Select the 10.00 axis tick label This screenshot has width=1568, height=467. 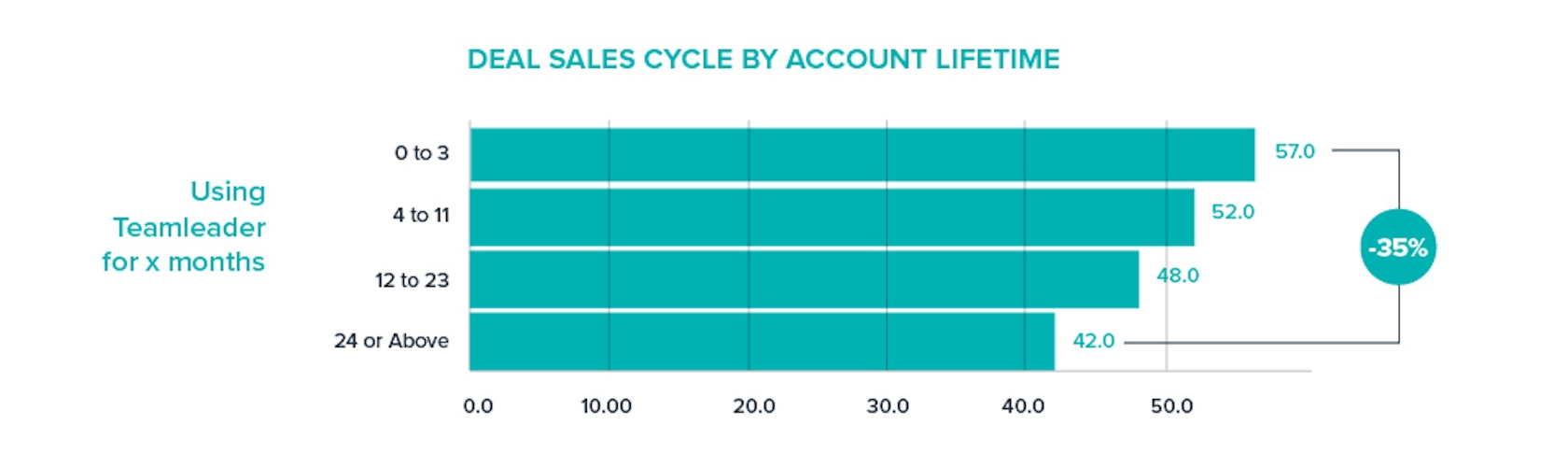[x=606, y=406]
